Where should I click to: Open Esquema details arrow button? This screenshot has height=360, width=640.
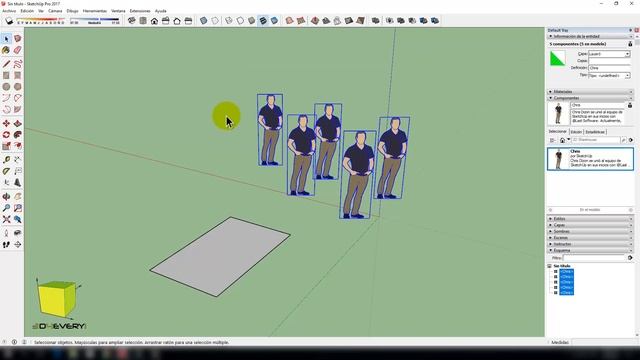tap(630, 258)
